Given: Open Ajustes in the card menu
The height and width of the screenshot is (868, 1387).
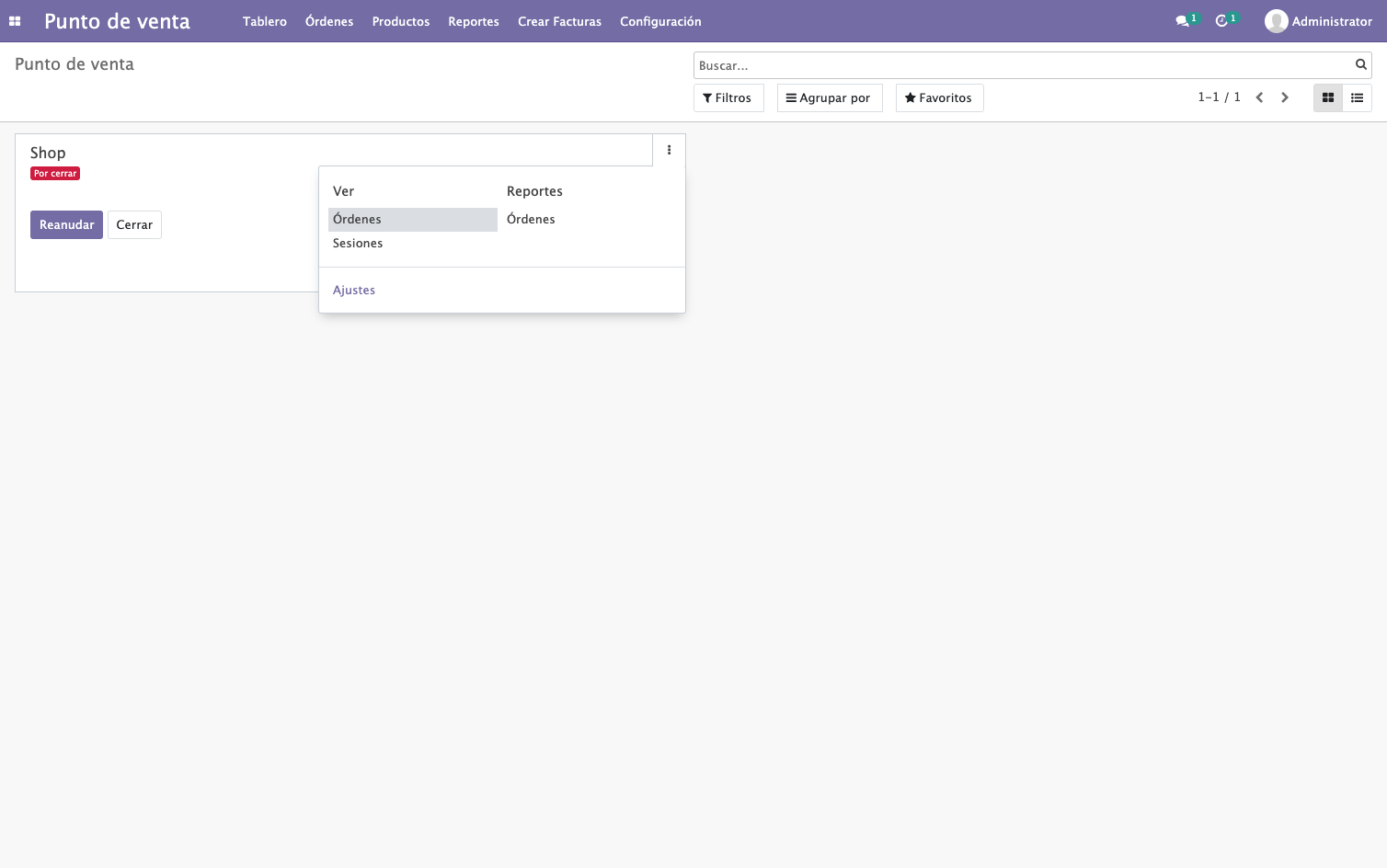Looking at the screenshot, I should pyautogui.click(x=354, y=291).
